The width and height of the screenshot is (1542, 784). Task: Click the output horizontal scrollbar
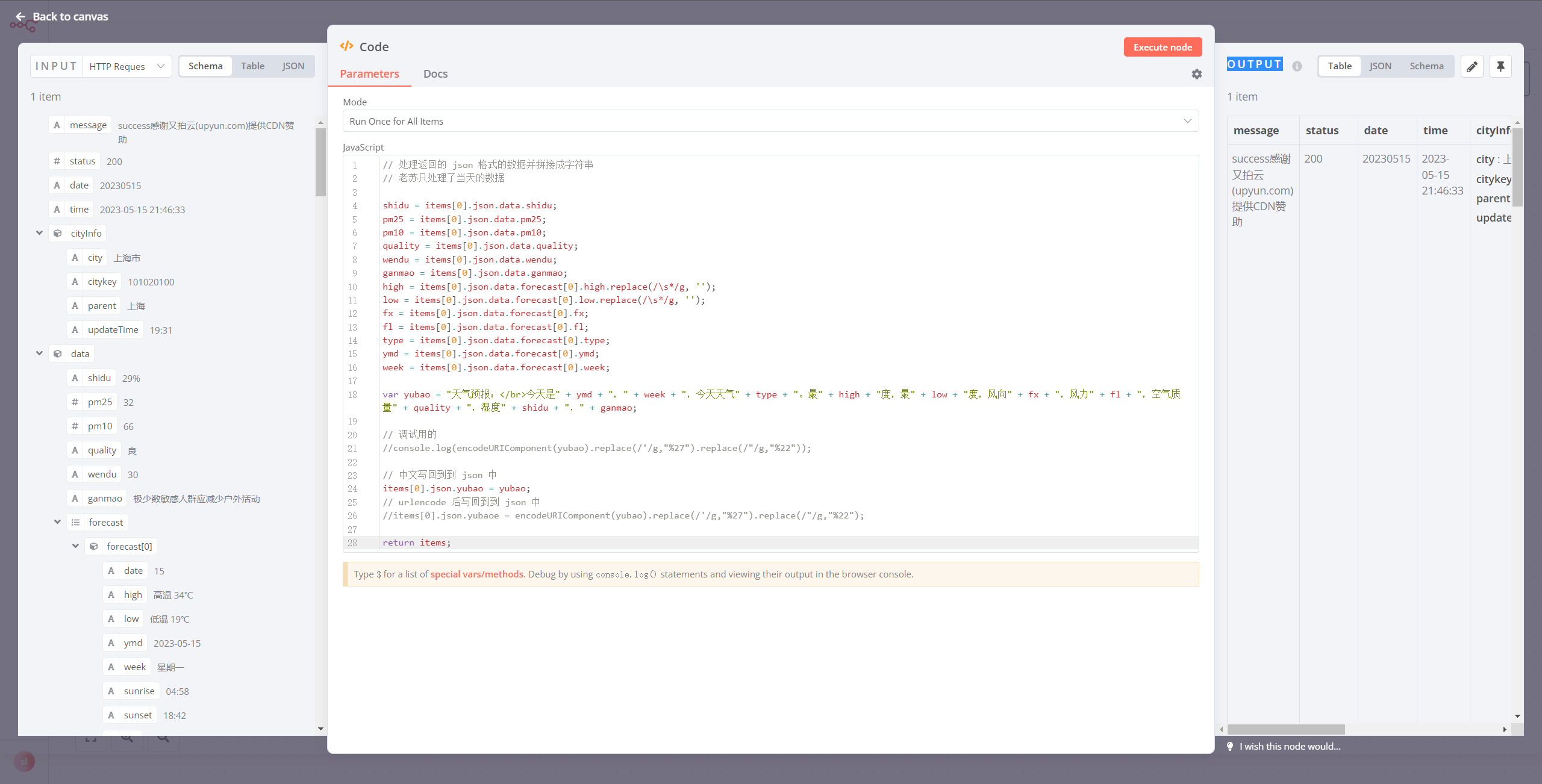point(1285,729)
